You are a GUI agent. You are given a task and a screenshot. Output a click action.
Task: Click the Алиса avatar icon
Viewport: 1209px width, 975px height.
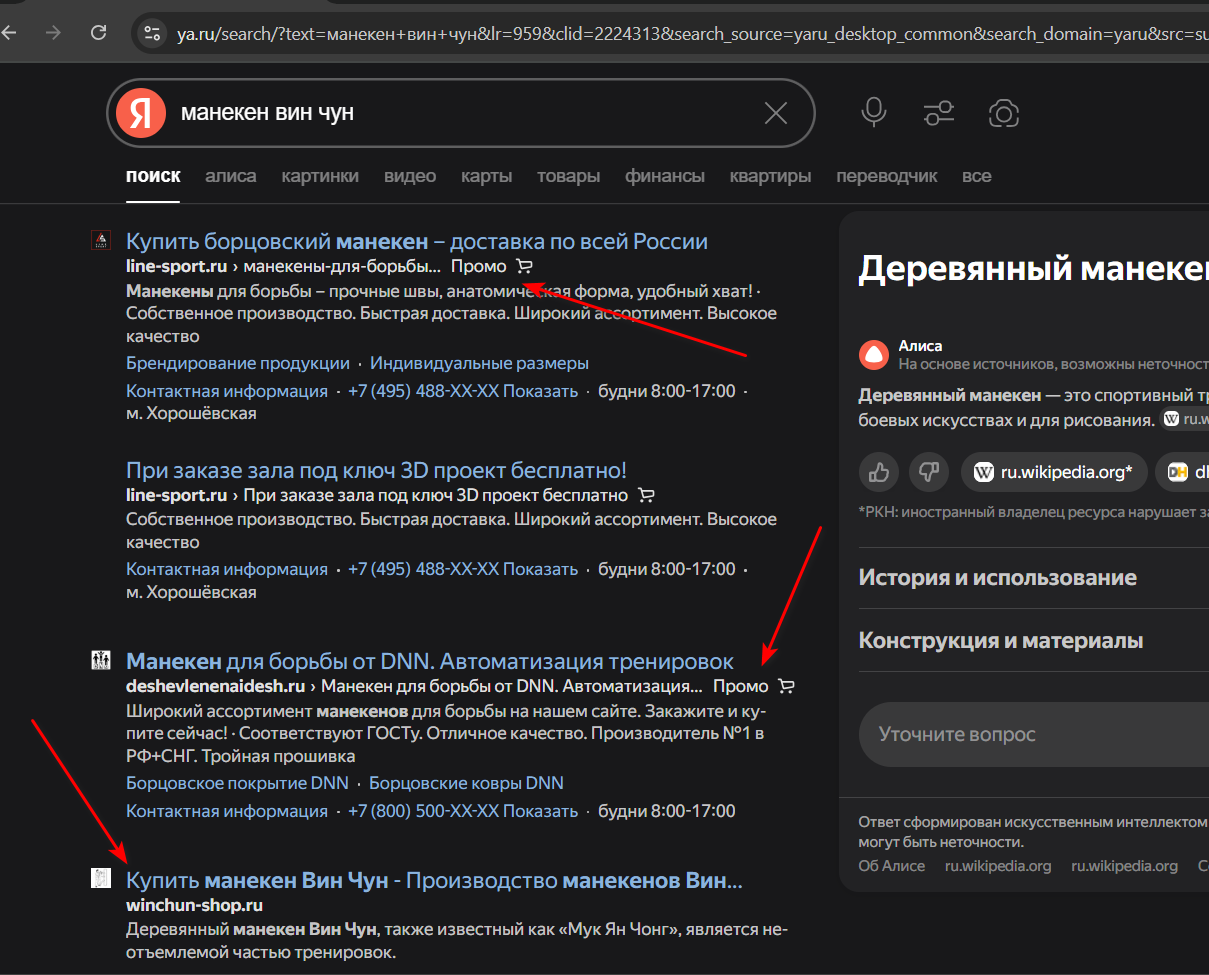coord(874,354)
